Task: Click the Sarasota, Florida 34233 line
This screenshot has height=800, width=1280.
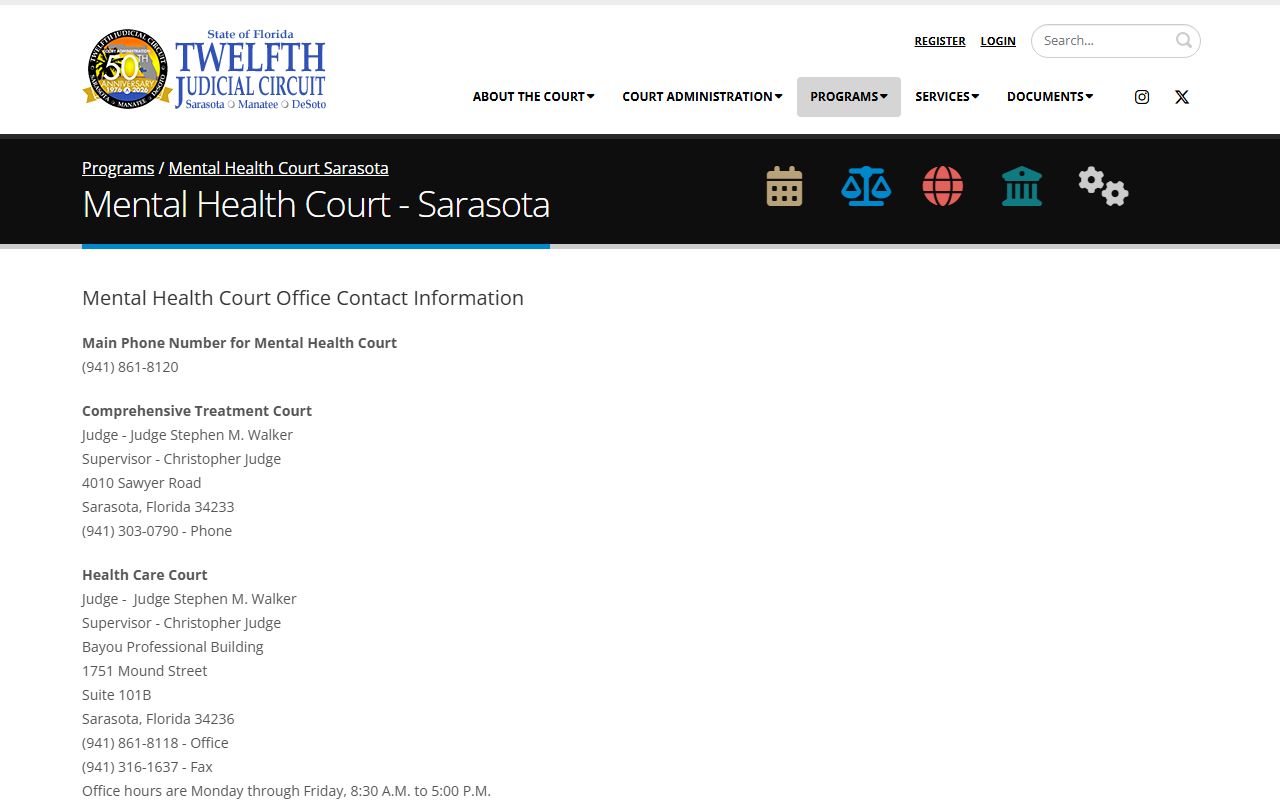Action: [158, 507]
